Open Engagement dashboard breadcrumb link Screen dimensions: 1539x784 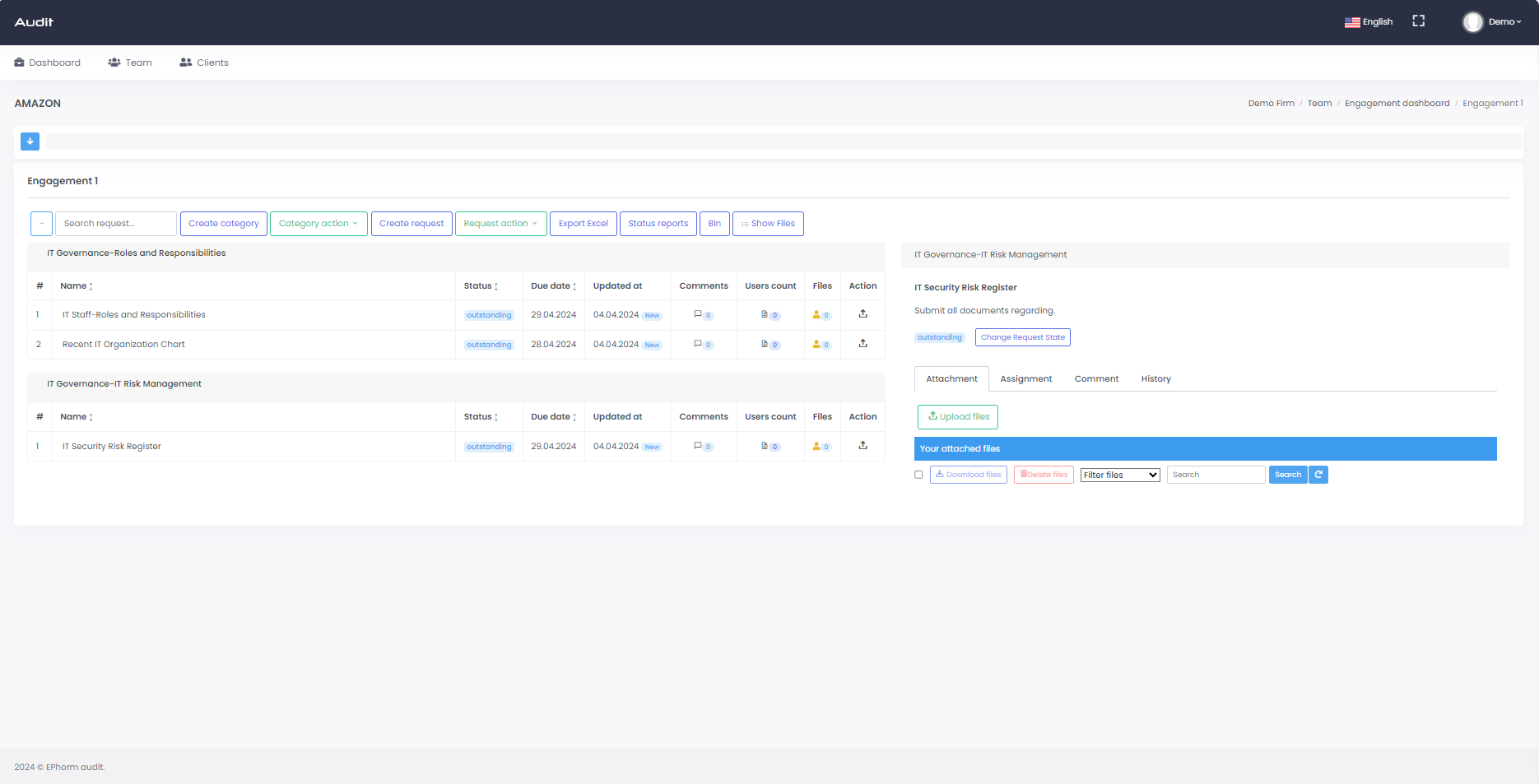[1397, 104]
